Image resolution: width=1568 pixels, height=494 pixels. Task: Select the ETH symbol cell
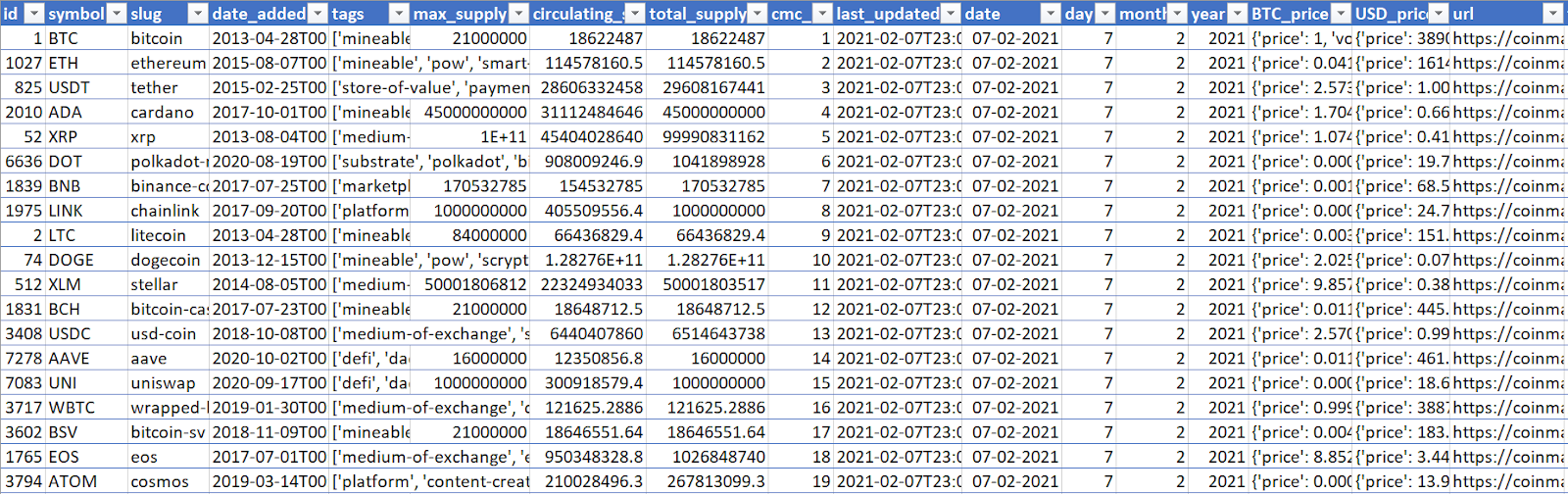tap(86, 63)
